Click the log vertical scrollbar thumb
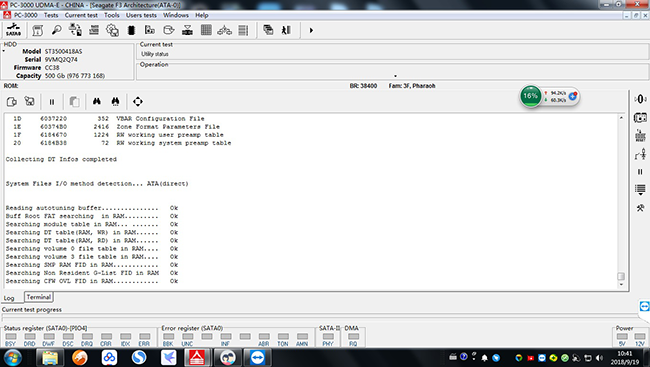This screenshot has height=367, width=650. tap(621, 276)
